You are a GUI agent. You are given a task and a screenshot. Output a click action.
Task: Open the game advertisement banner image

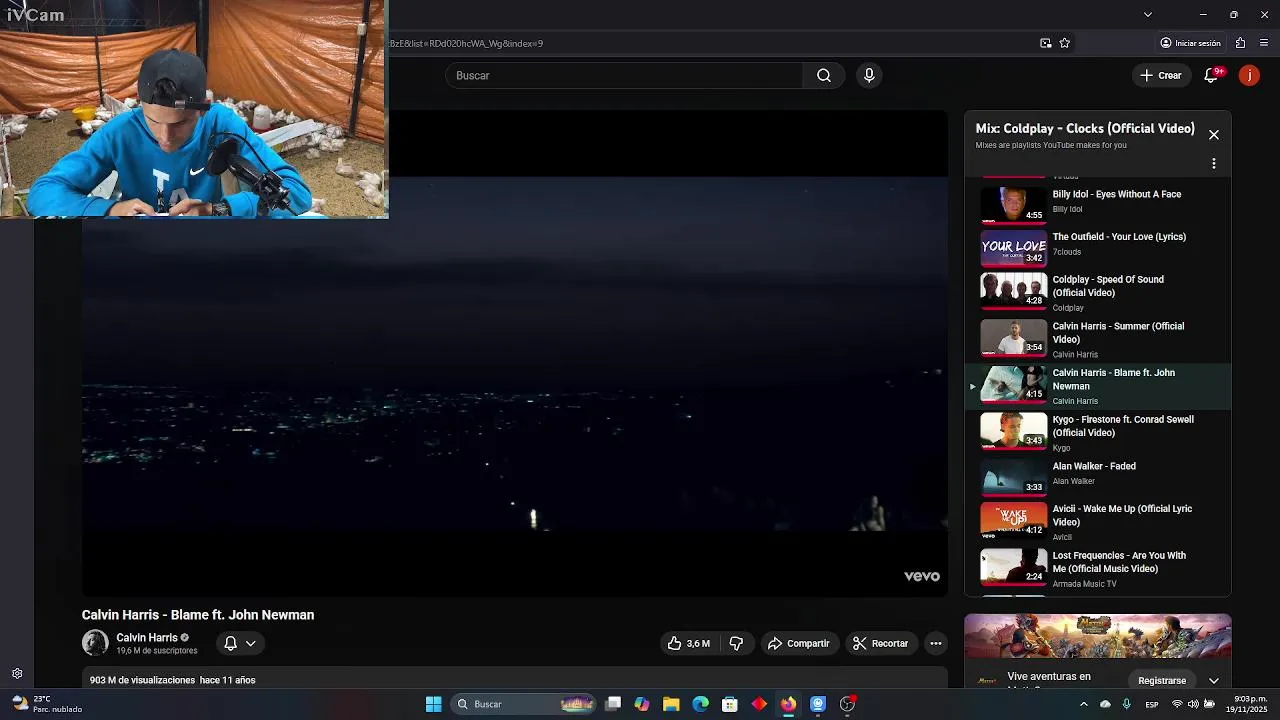(x=1097, y=637)
